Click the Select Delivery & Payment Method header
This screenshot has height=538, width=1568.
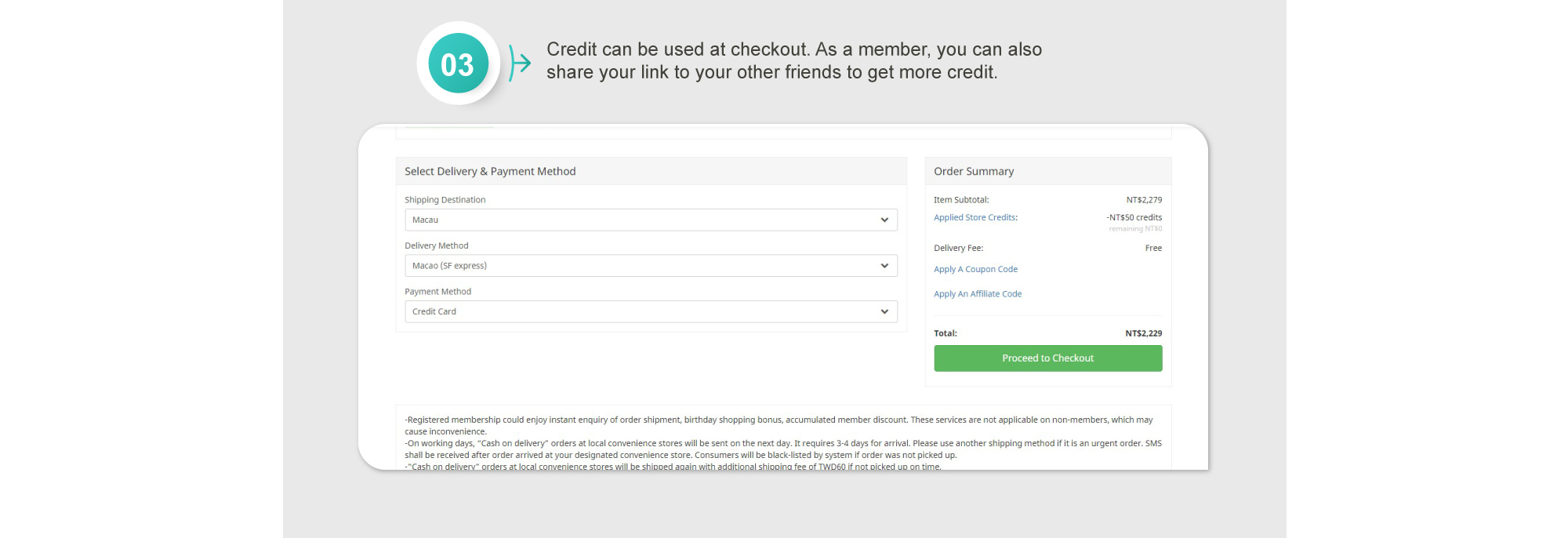[x=490, y=172]
